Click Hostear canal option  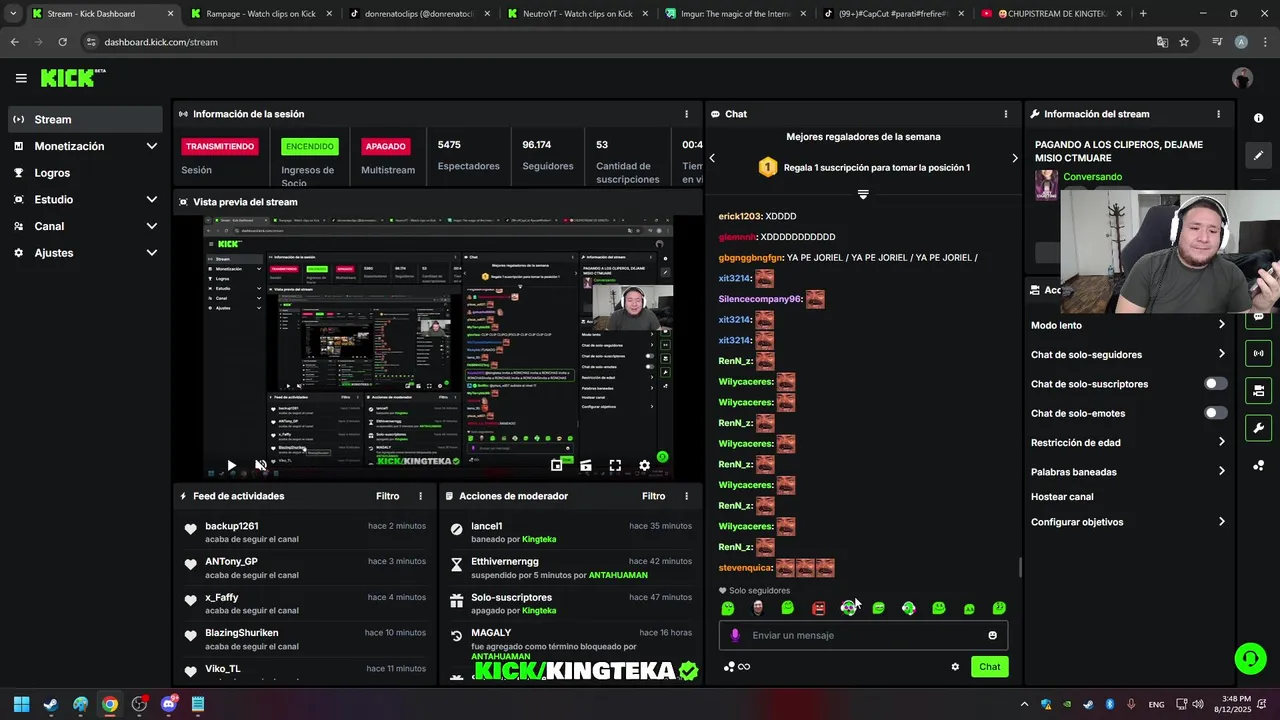1062,497
